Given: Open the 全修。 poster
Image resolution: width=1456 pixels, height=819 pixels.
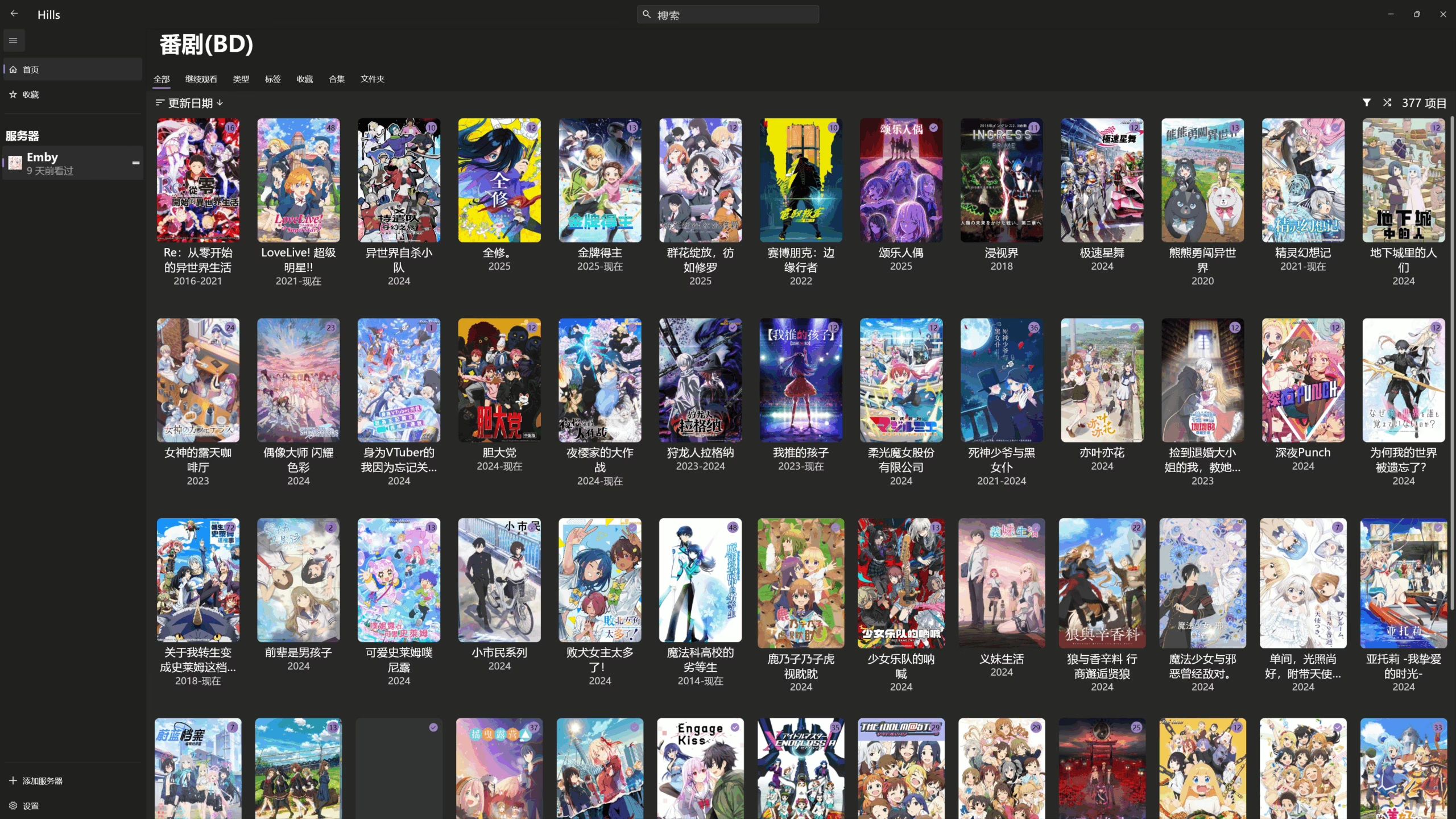Looking at the screenshot, I should point(499,180).
